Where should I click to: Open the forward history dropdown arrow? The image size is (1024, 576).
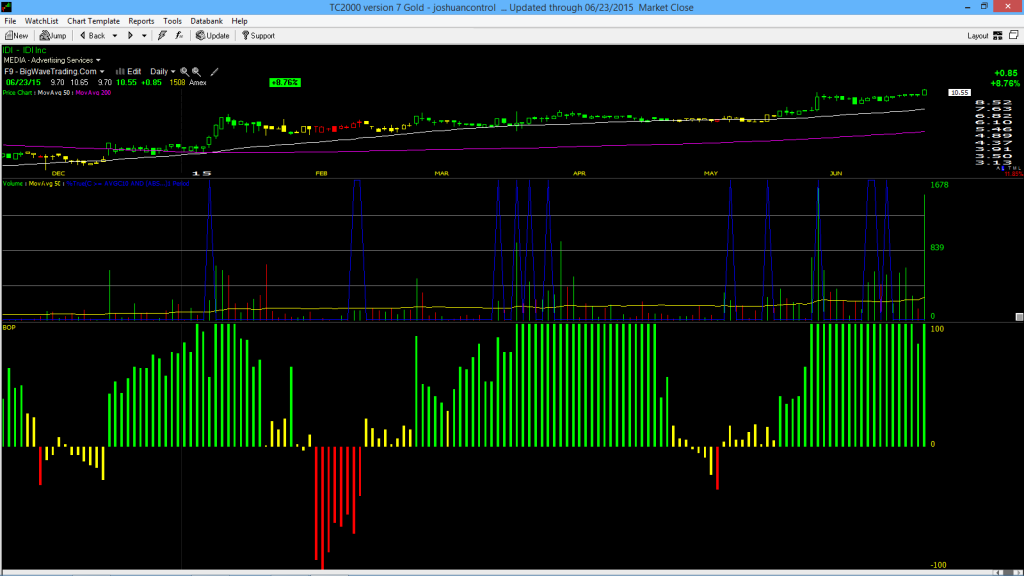coord(144,36)
